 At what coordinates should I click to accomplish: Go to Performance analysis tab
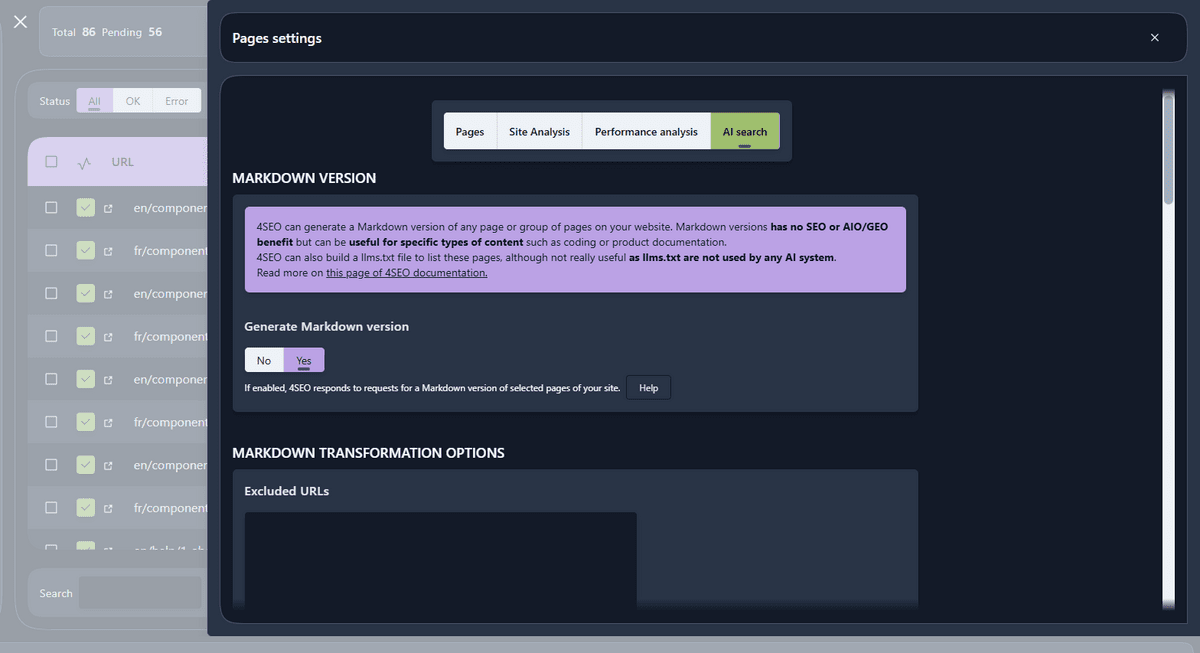(646, 131)
